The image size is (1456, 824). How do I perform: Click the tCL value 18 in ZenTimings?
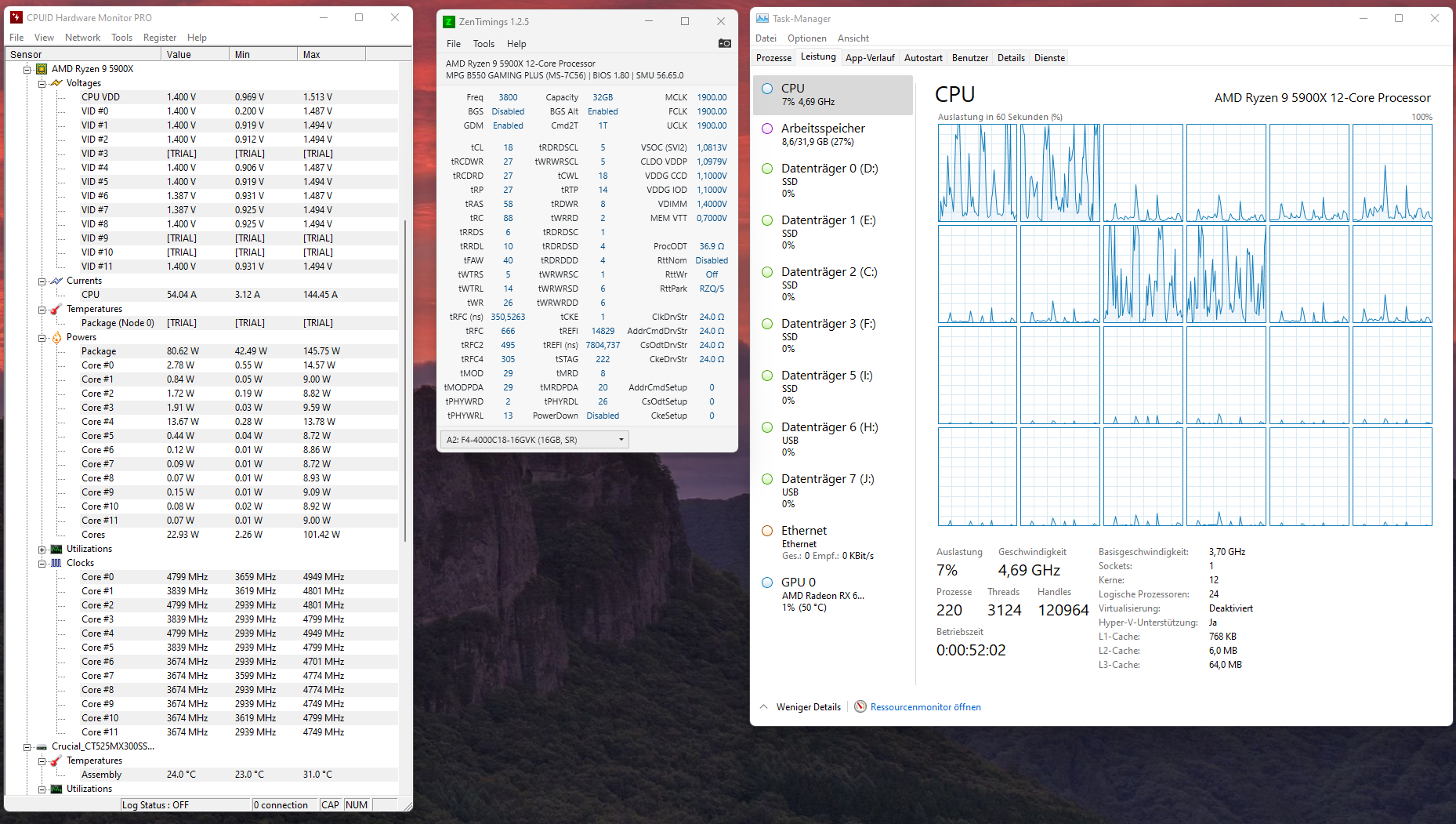click(508, 147)
